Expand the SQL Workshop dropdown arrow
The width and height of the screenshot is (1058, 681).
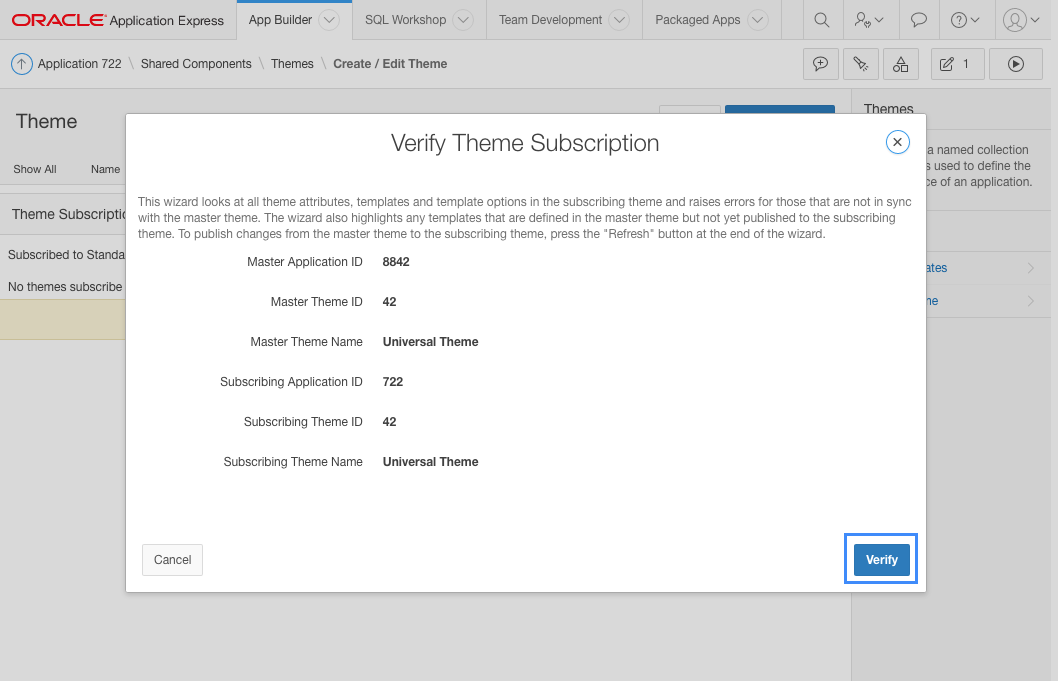462,20
